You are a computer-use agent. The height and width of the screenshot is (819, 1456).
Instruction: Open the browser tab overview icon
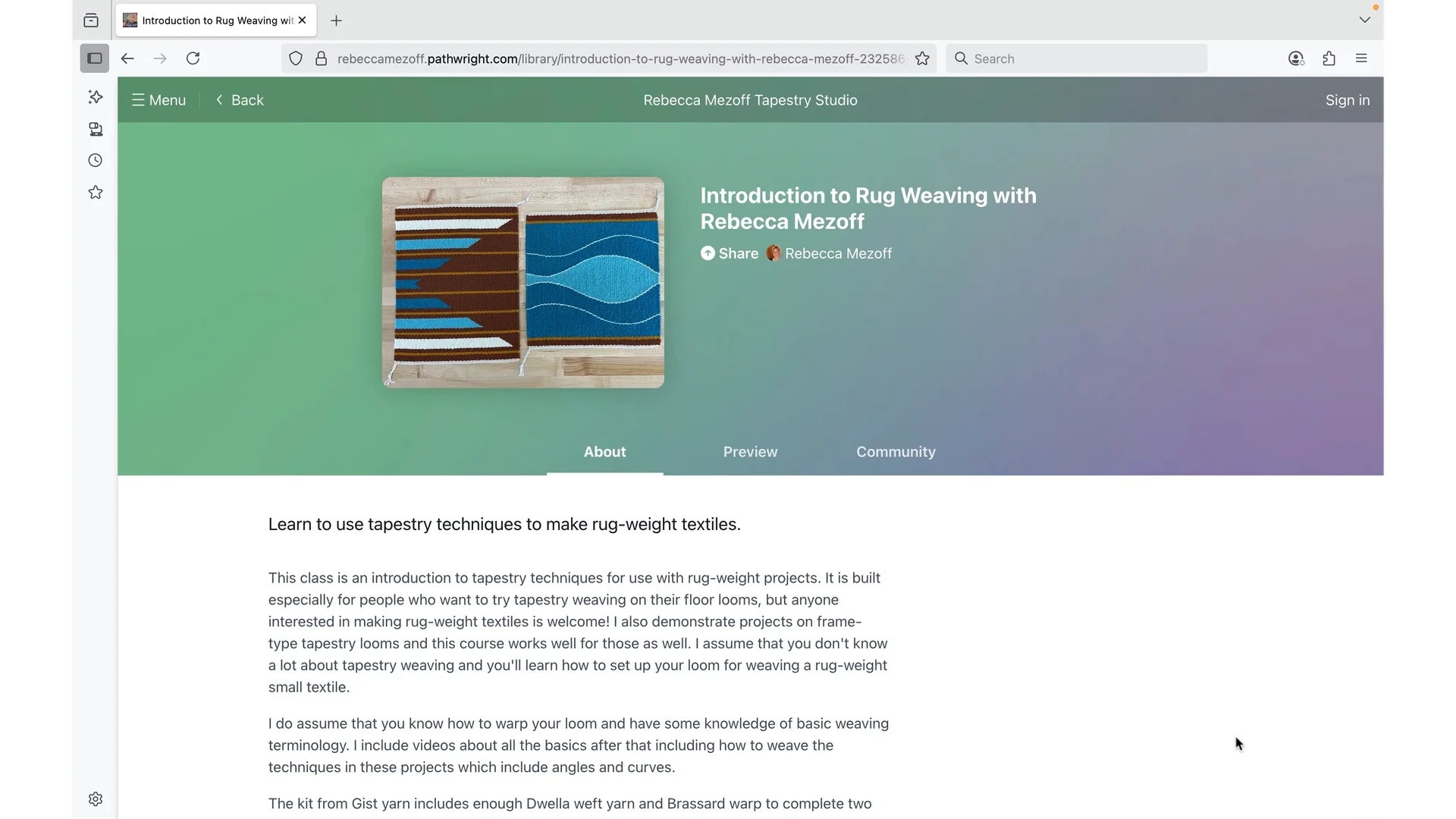[x=91, y=20]
